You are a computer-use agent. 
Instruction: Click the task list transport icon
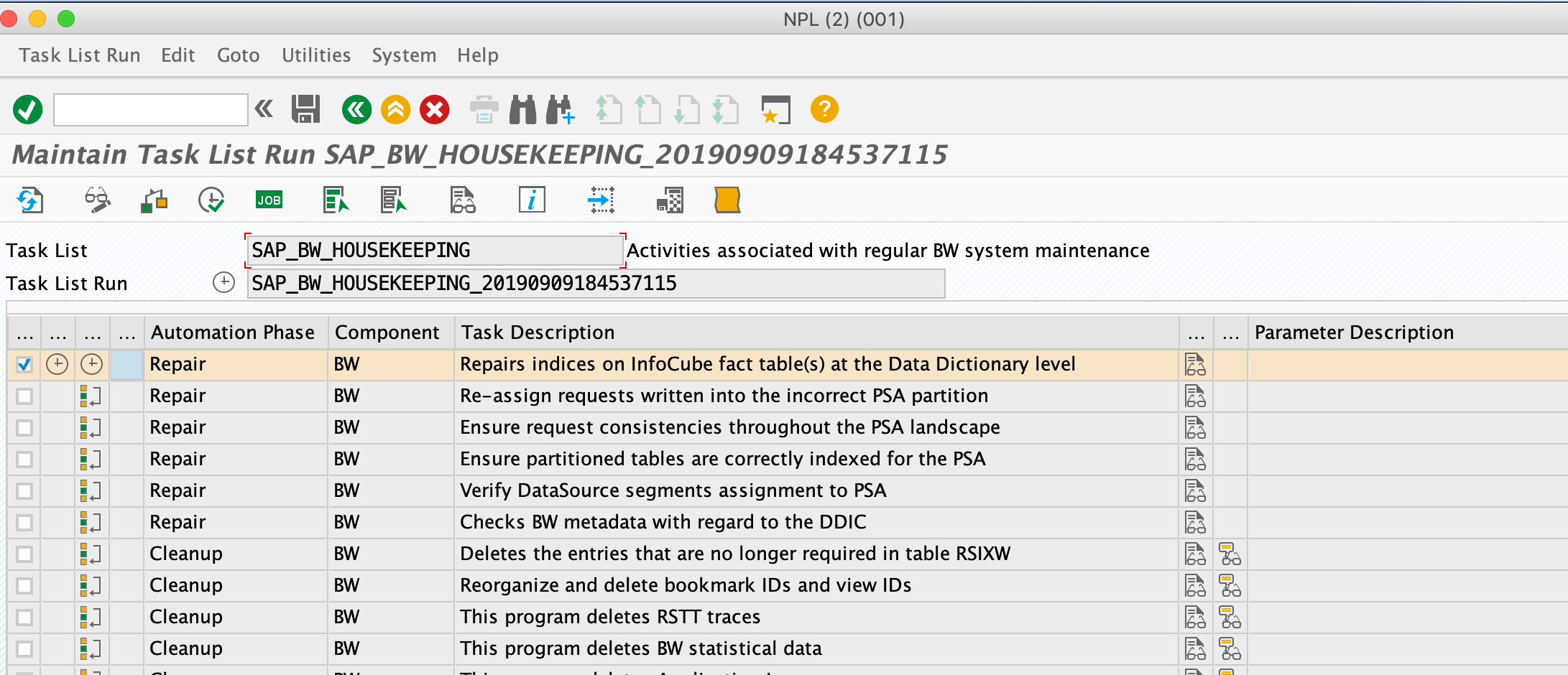(x=154, y=200)
